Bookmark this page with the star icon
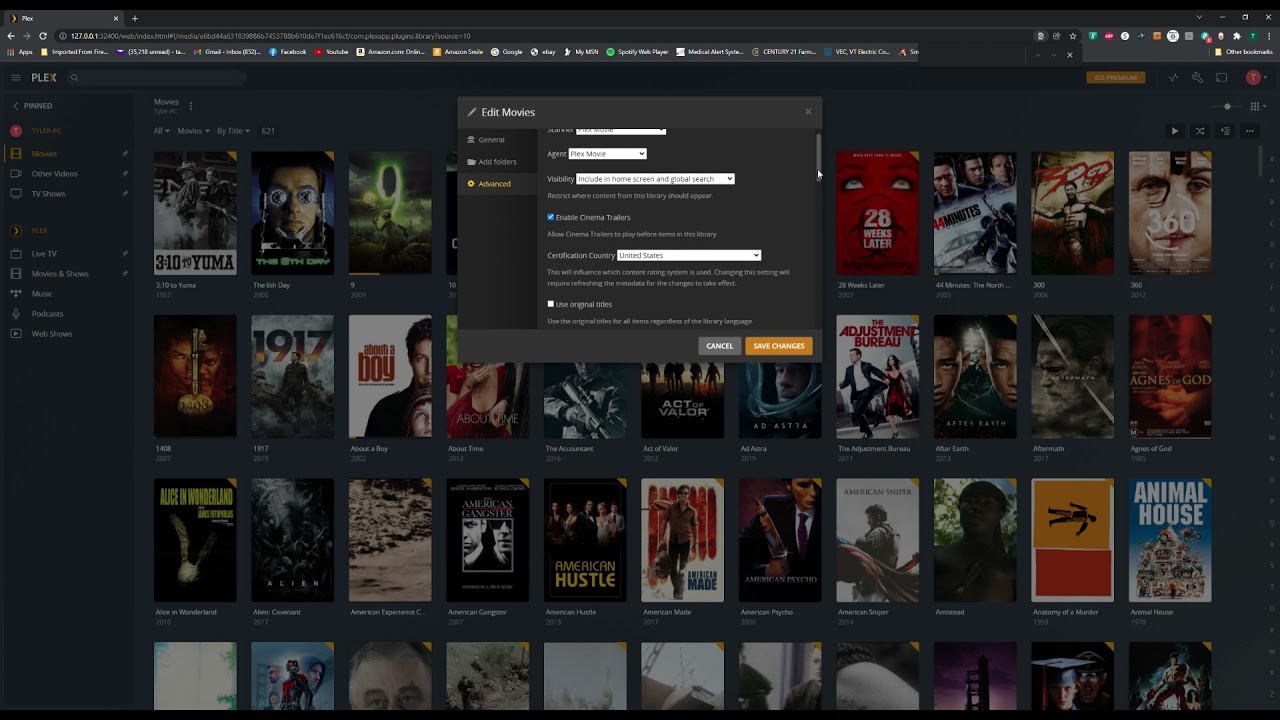This screenshot has height=720, width=1280. (1073, 36)
